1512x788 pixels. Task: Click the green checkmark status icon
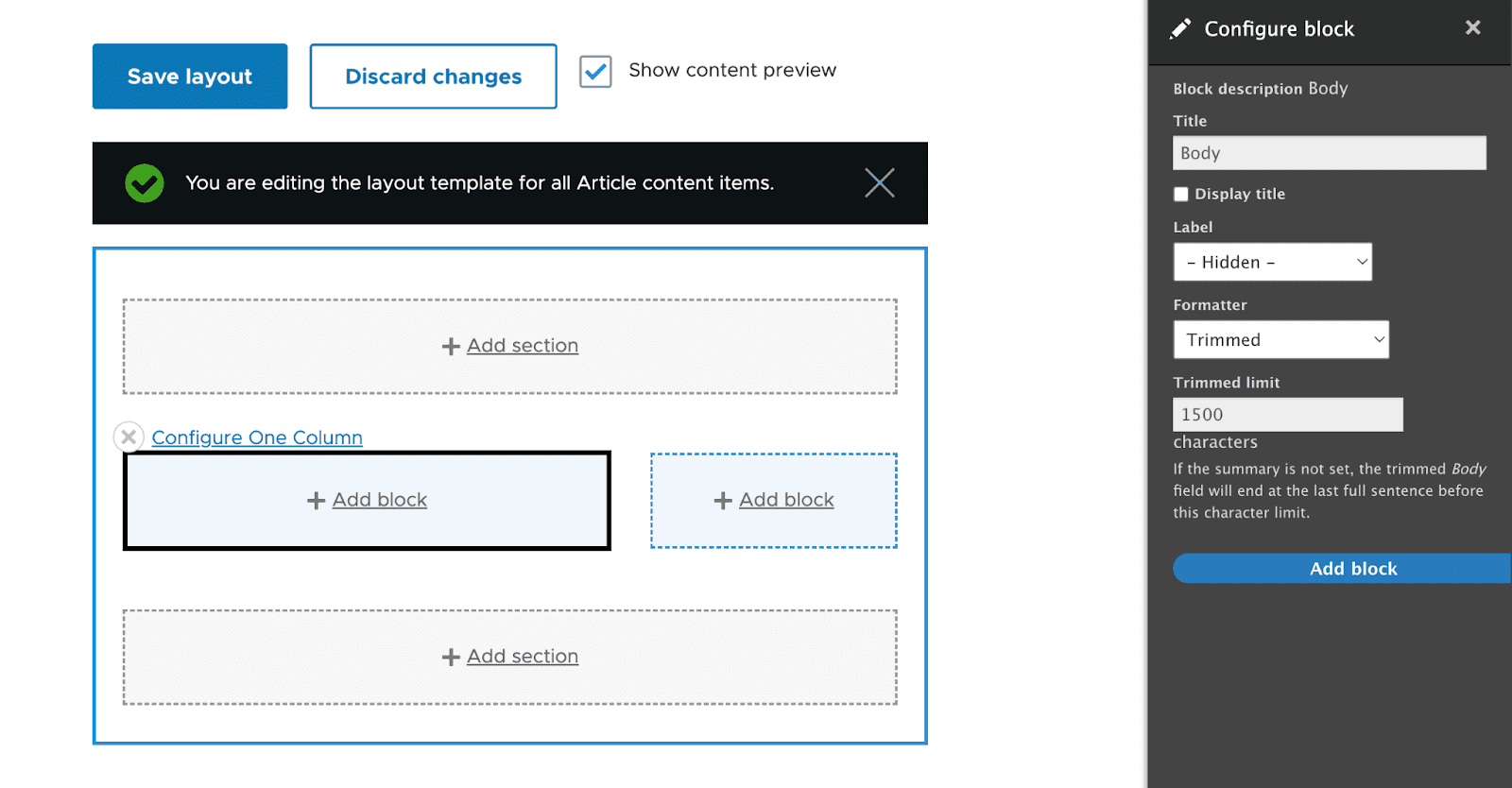coord(145,183)
